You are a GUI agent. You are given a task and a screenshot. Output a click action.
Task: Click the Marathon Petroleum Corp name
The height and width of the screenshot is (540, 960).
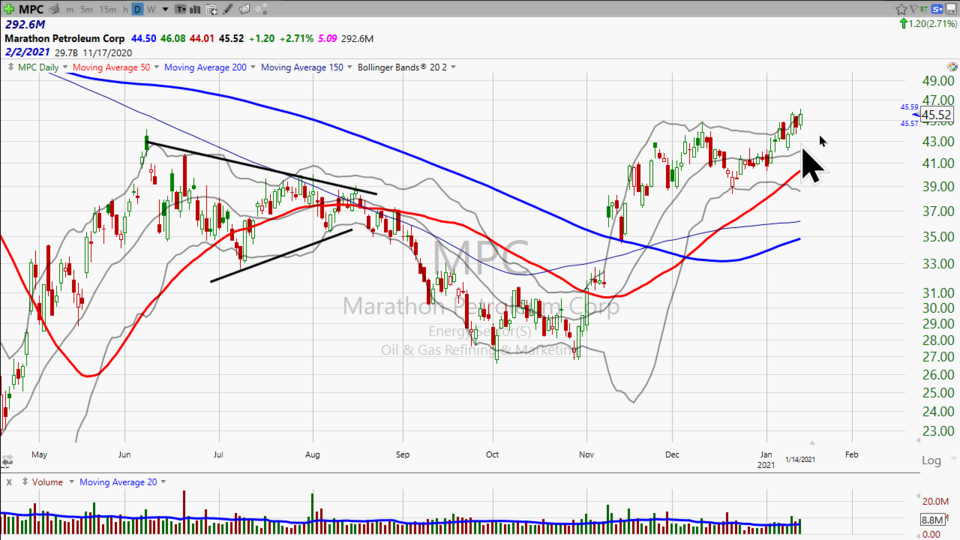click(64, 39)
